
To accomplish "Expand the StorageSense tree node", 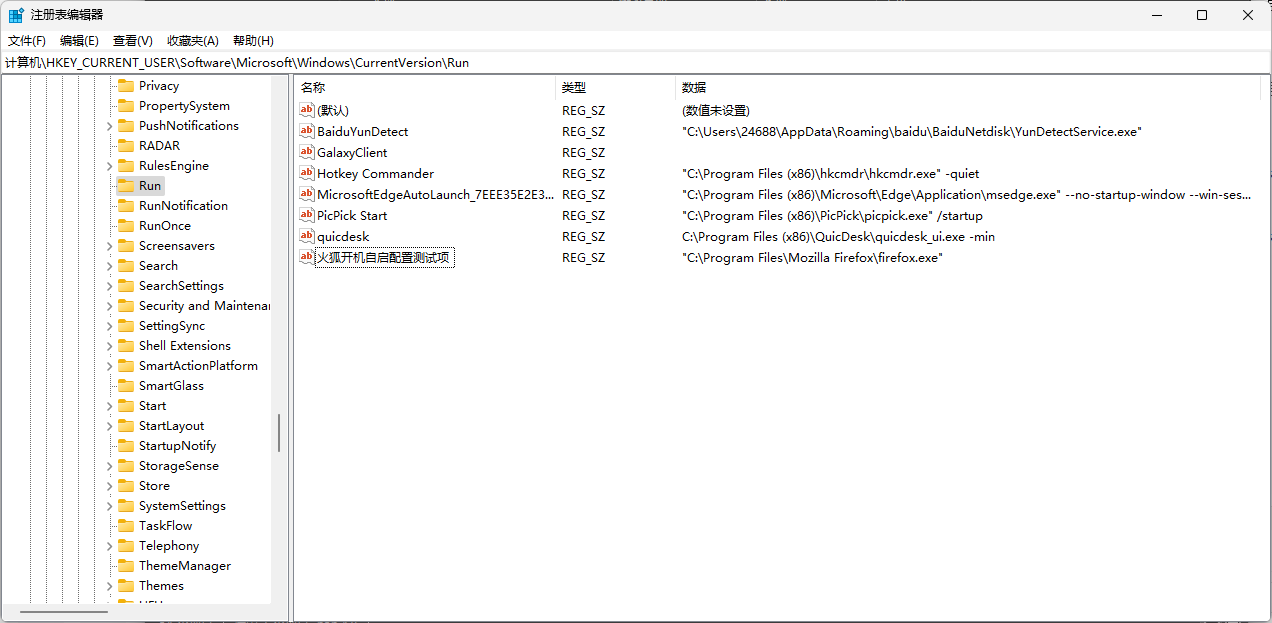I will pos(109,466).
